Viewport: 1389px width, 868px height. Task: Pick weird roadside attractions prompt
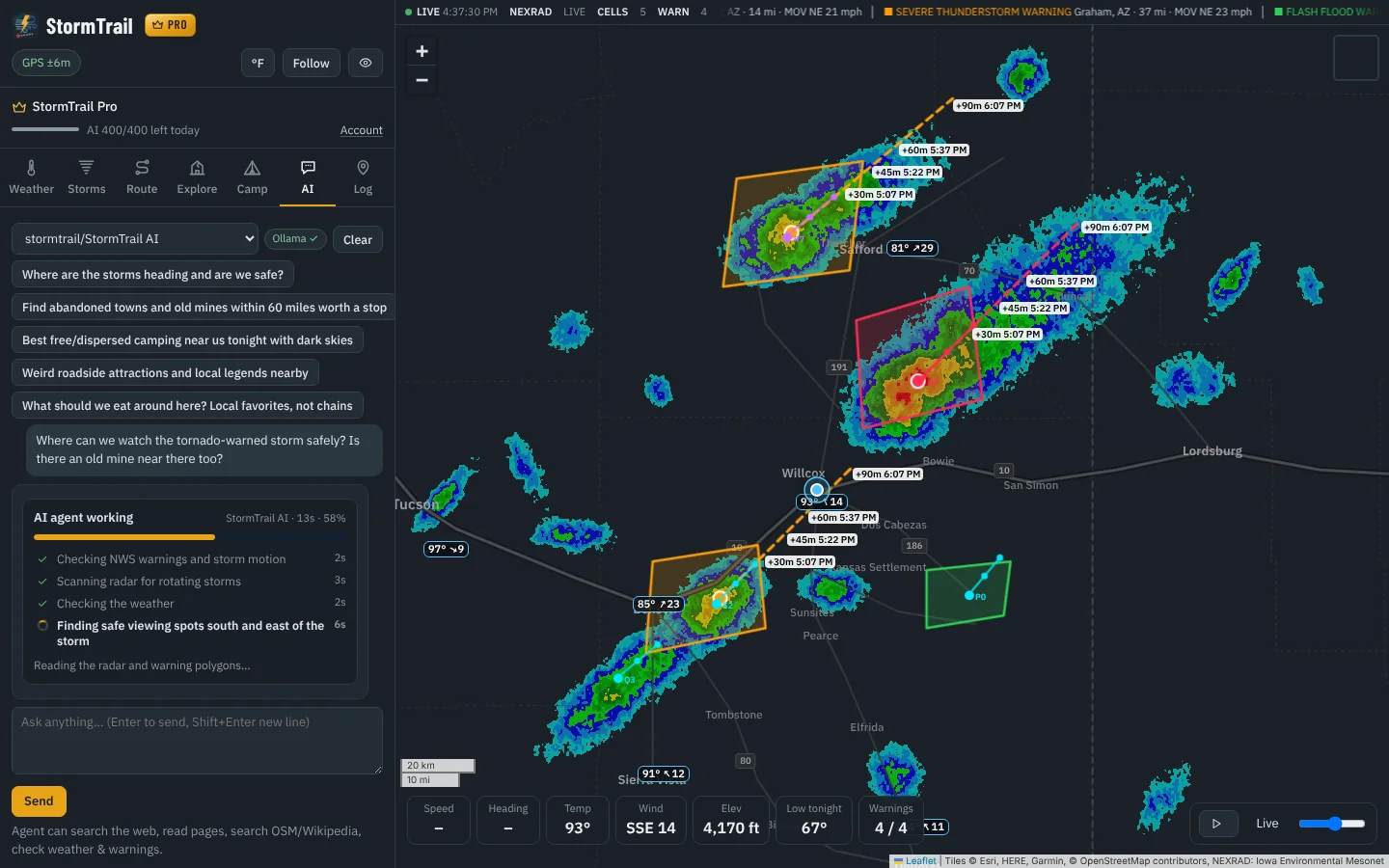(165, 373)
